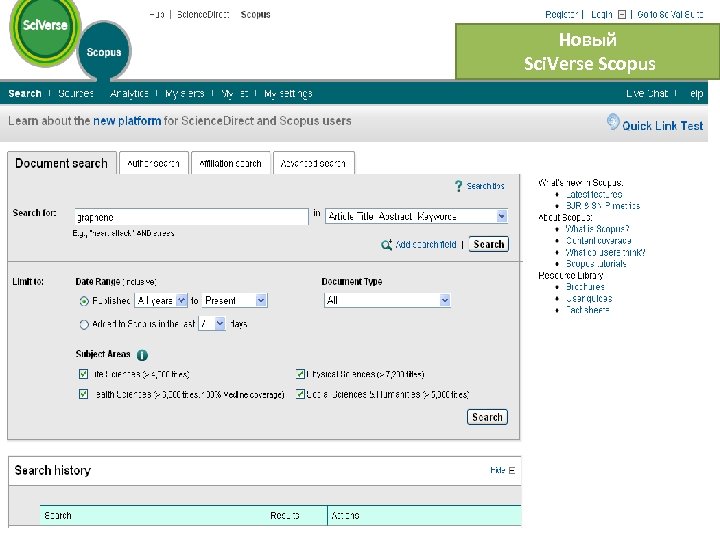Open the Latest features link
Viewport: 720px width, 540px height.
(594, 194)
